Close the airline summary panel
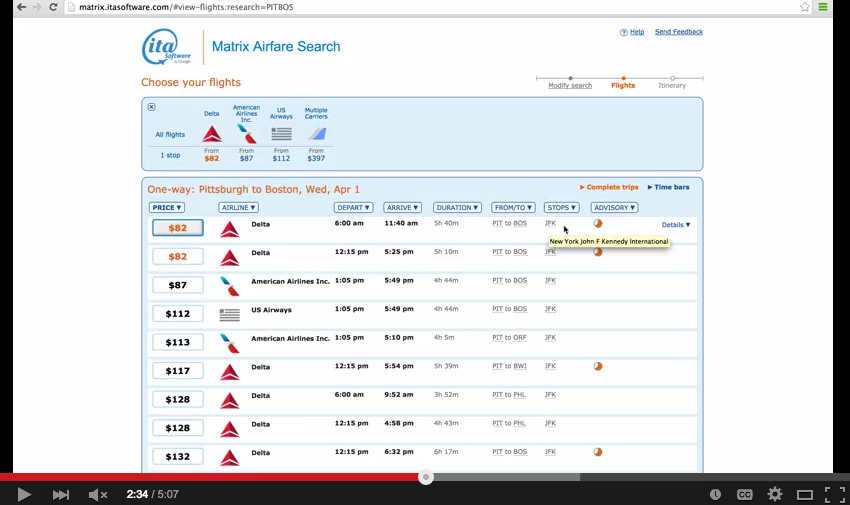850x505 pixels. point(151,107)
